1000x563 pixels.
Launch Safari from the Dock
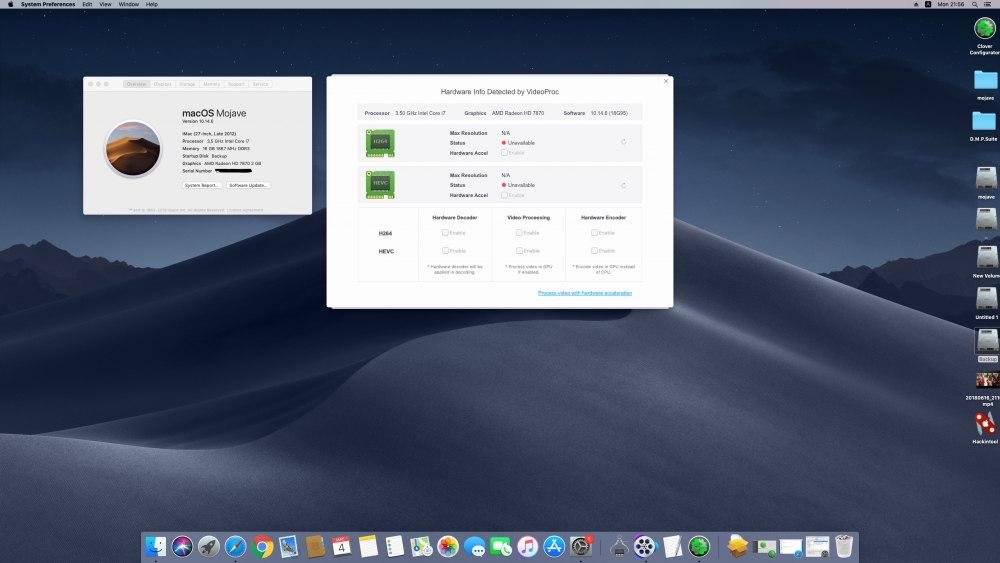pyautogui.click(x=235, y=546)
